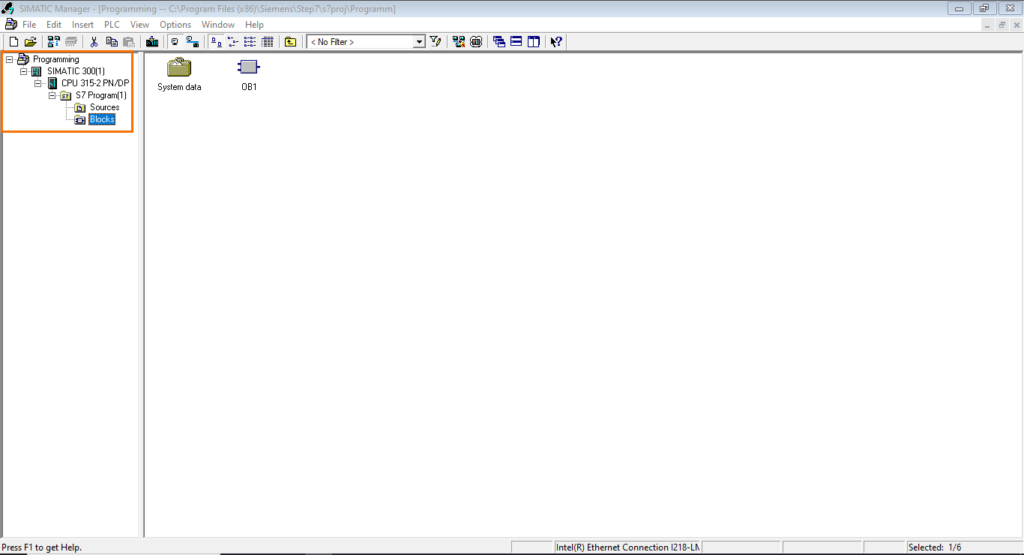Minimize the inner project window
This screenshot has width=1024, height=555.
point(987,25)
